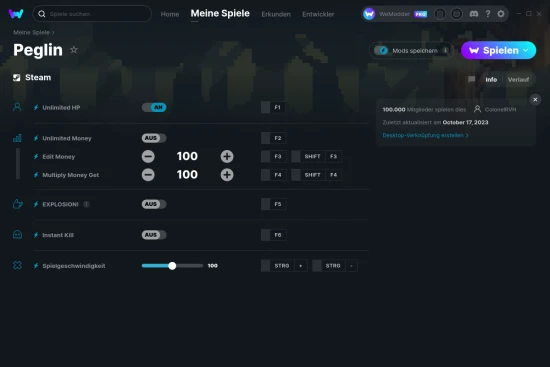Click the F5 hotkey for EXPLOSION!
This screenshot has width=550, height=367.
[274, 204]
